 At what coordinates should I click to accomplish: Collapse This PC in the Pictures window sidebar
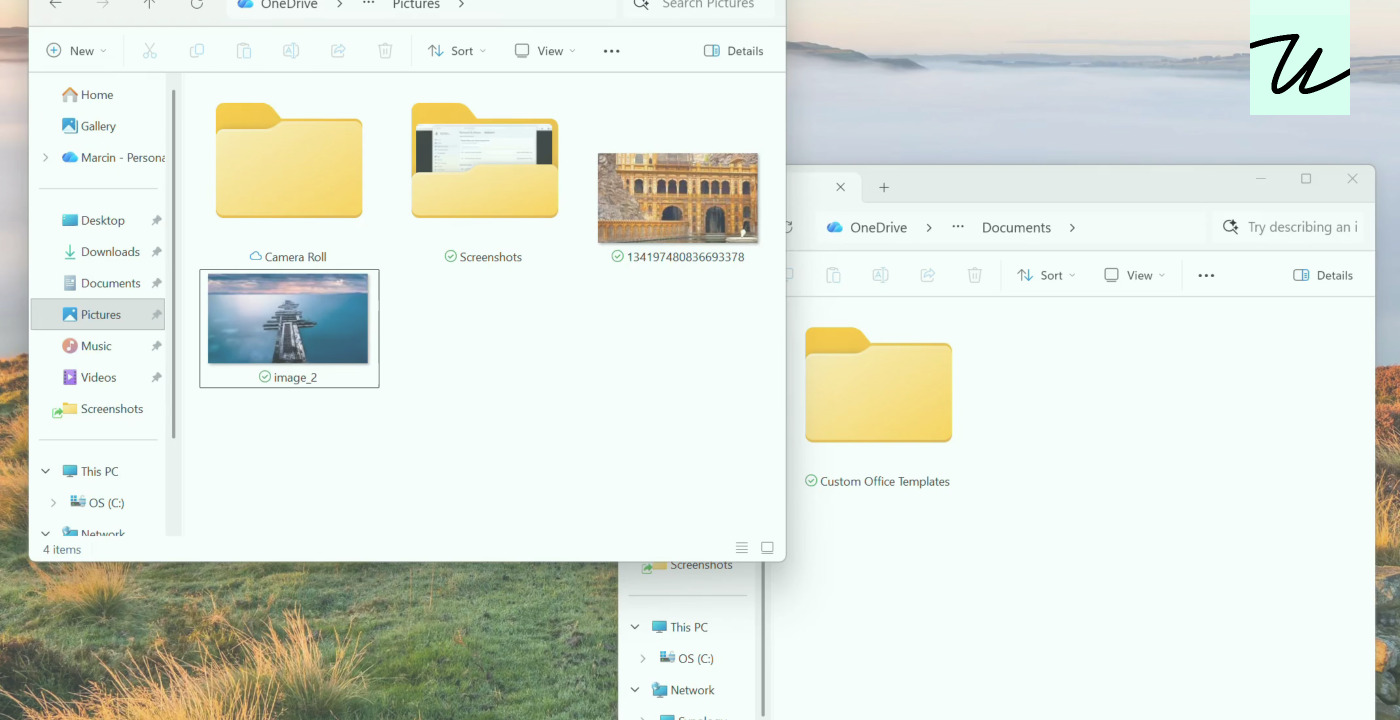pos(45,472)
